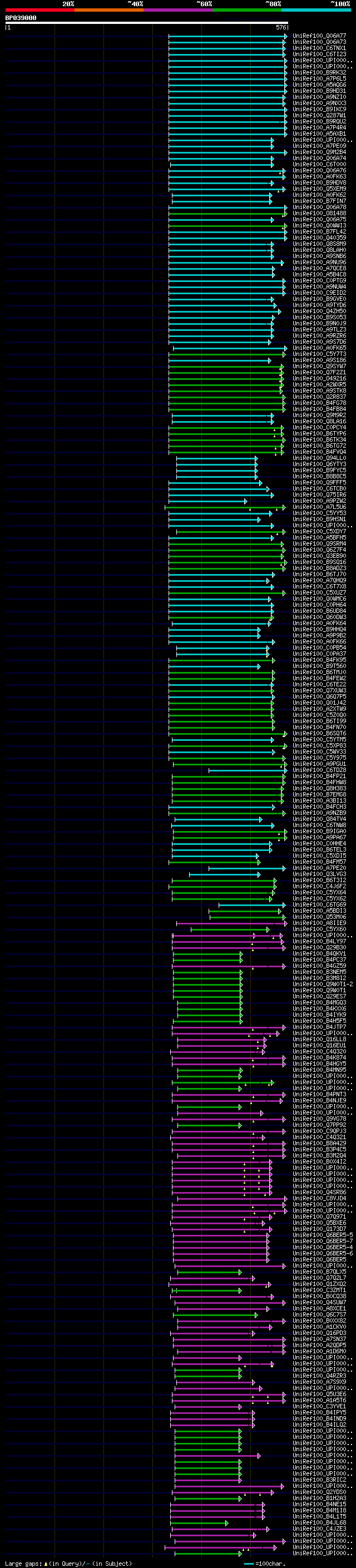Click UniRef100_A9S7D6 label
Screen dimensions: 356x1568
tap(319, 342)
